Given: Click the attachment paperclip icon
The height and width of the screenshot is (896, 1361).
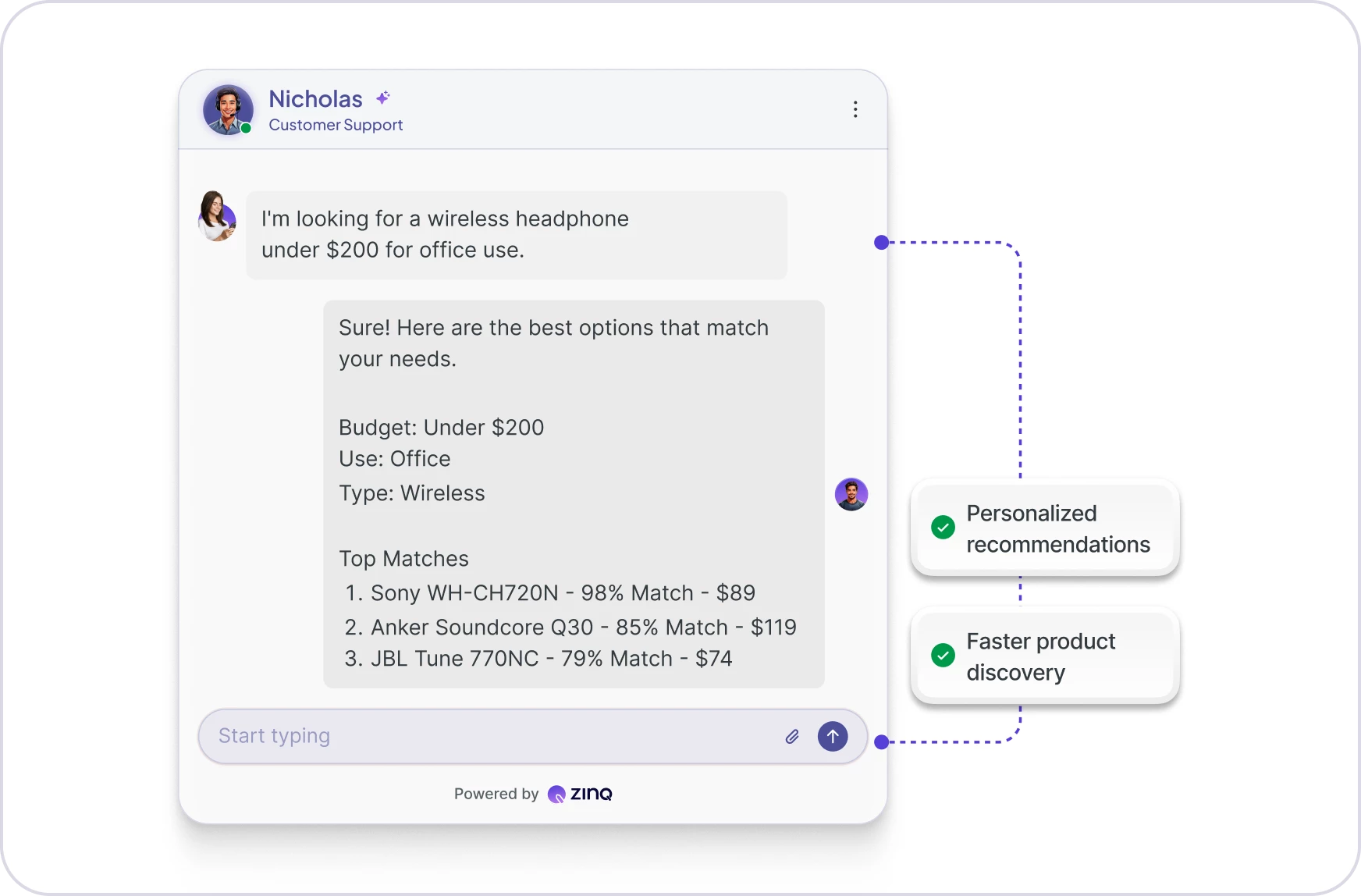Looking at the screenshot, I should (x=792, y=736).
